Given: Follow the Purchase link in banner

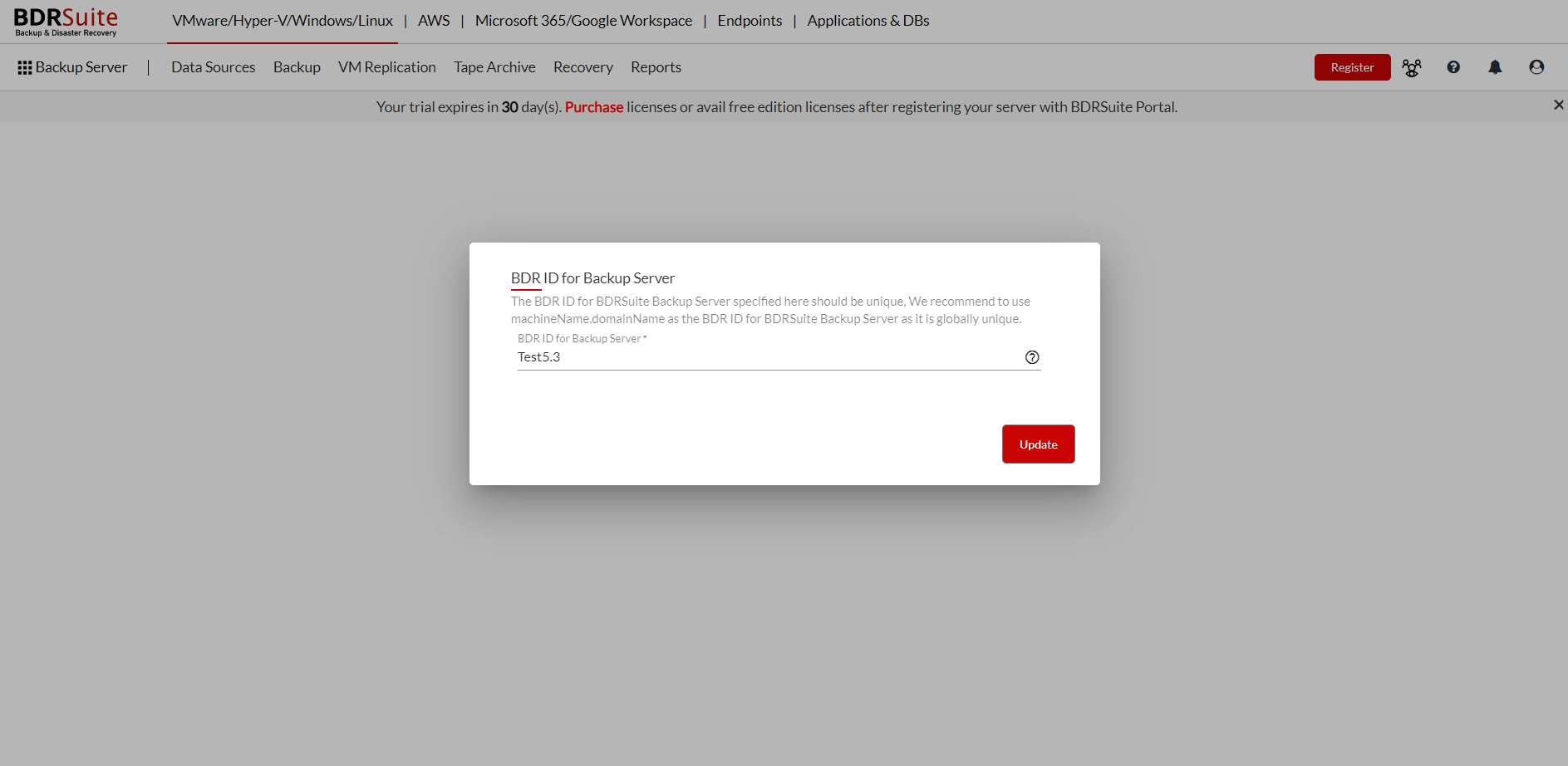Looking at the screenshot, I should [594, 107].
